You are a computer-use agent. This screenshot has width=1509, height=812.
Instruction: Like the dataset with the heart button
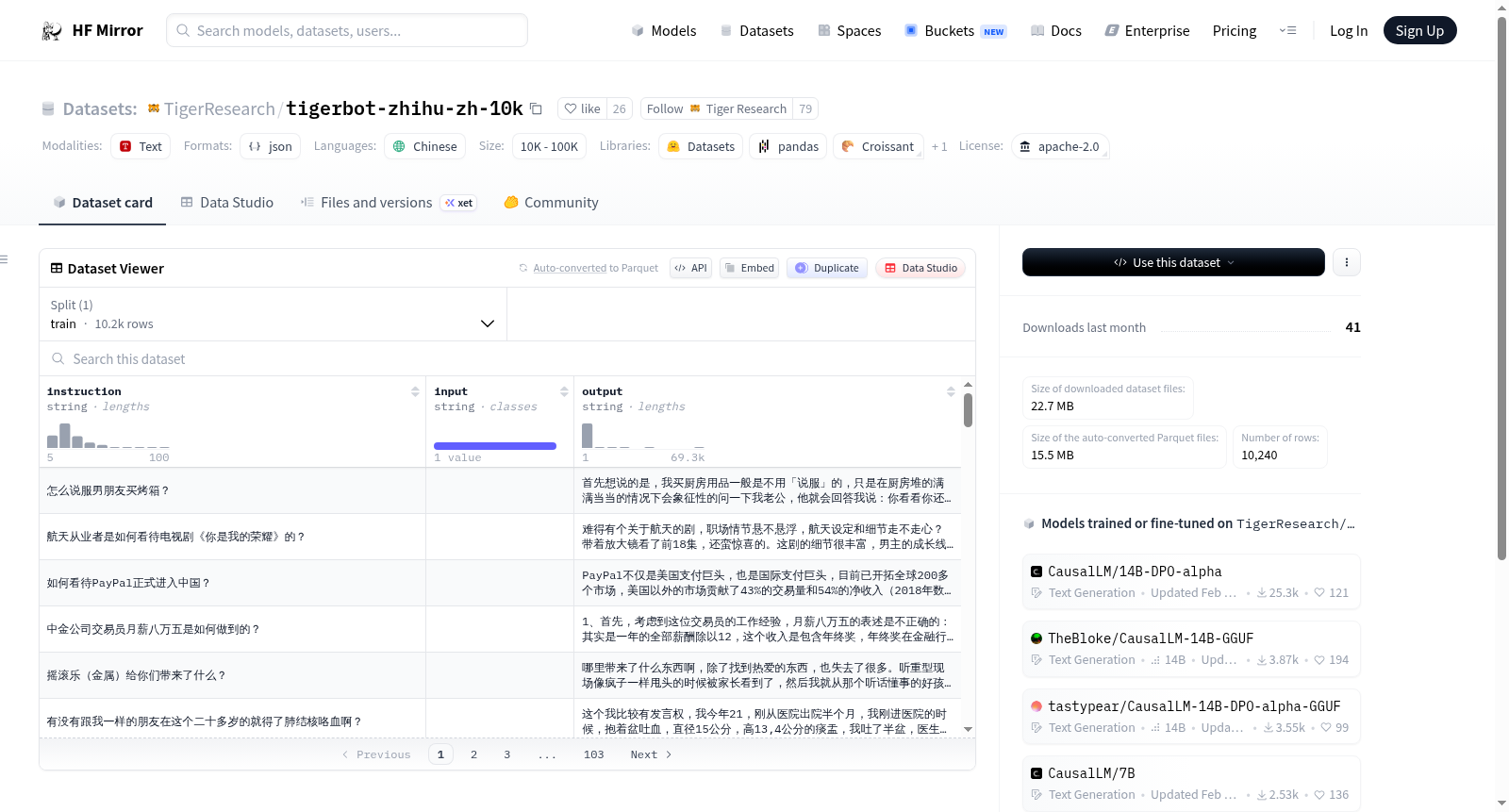click(582, 108)
